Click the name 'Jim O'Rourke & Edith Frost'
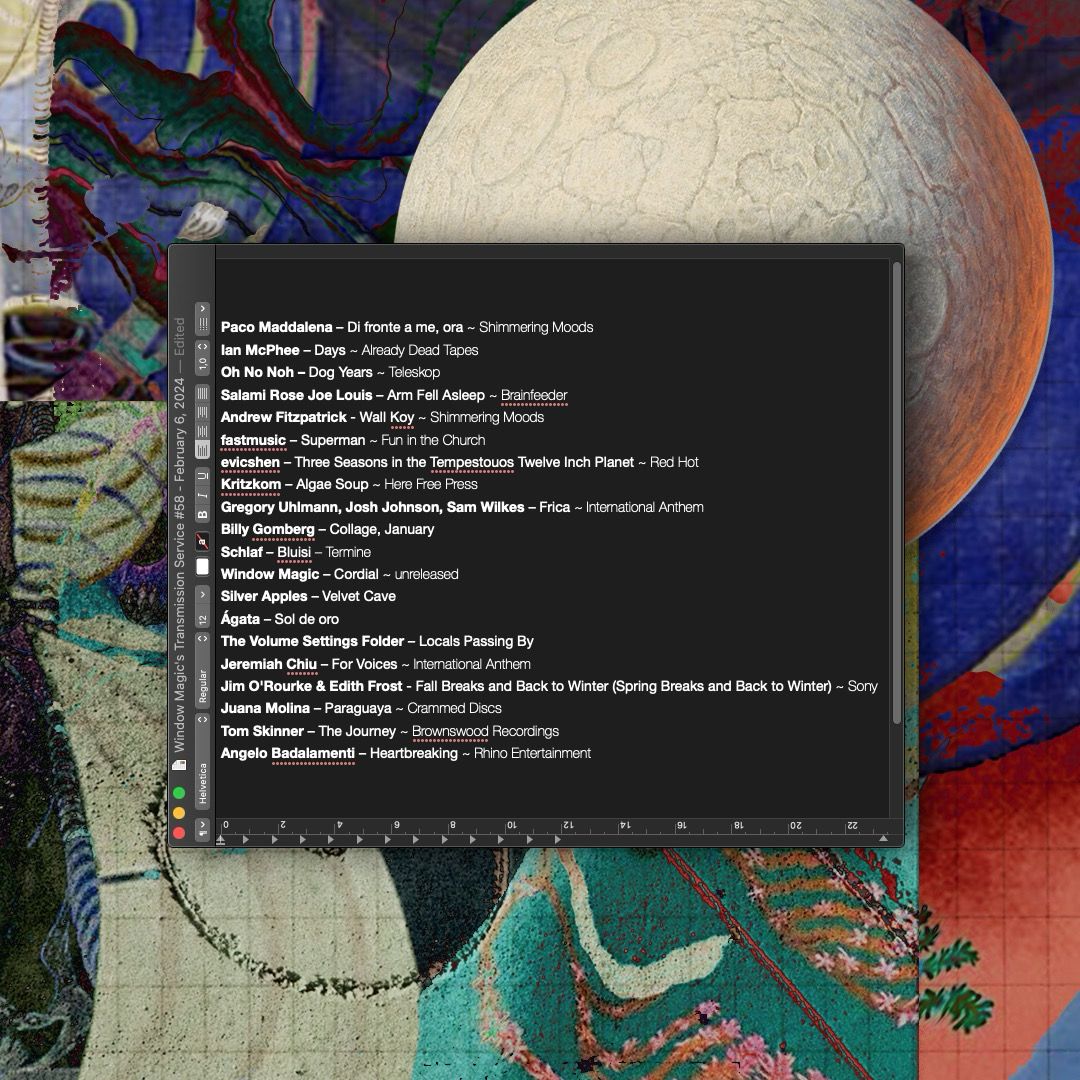The height and width of the screenshot is (1080, 1080). [311, 686]
